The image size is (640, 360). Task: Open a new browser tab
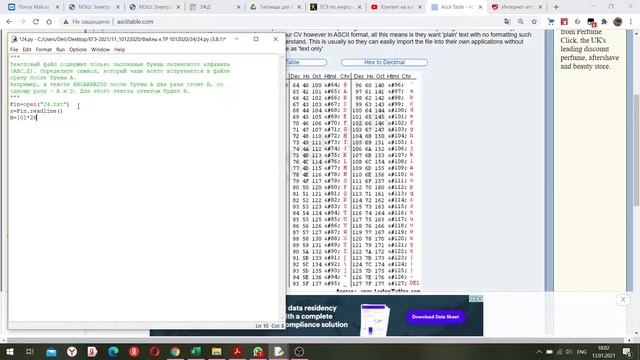coord(556,7)
